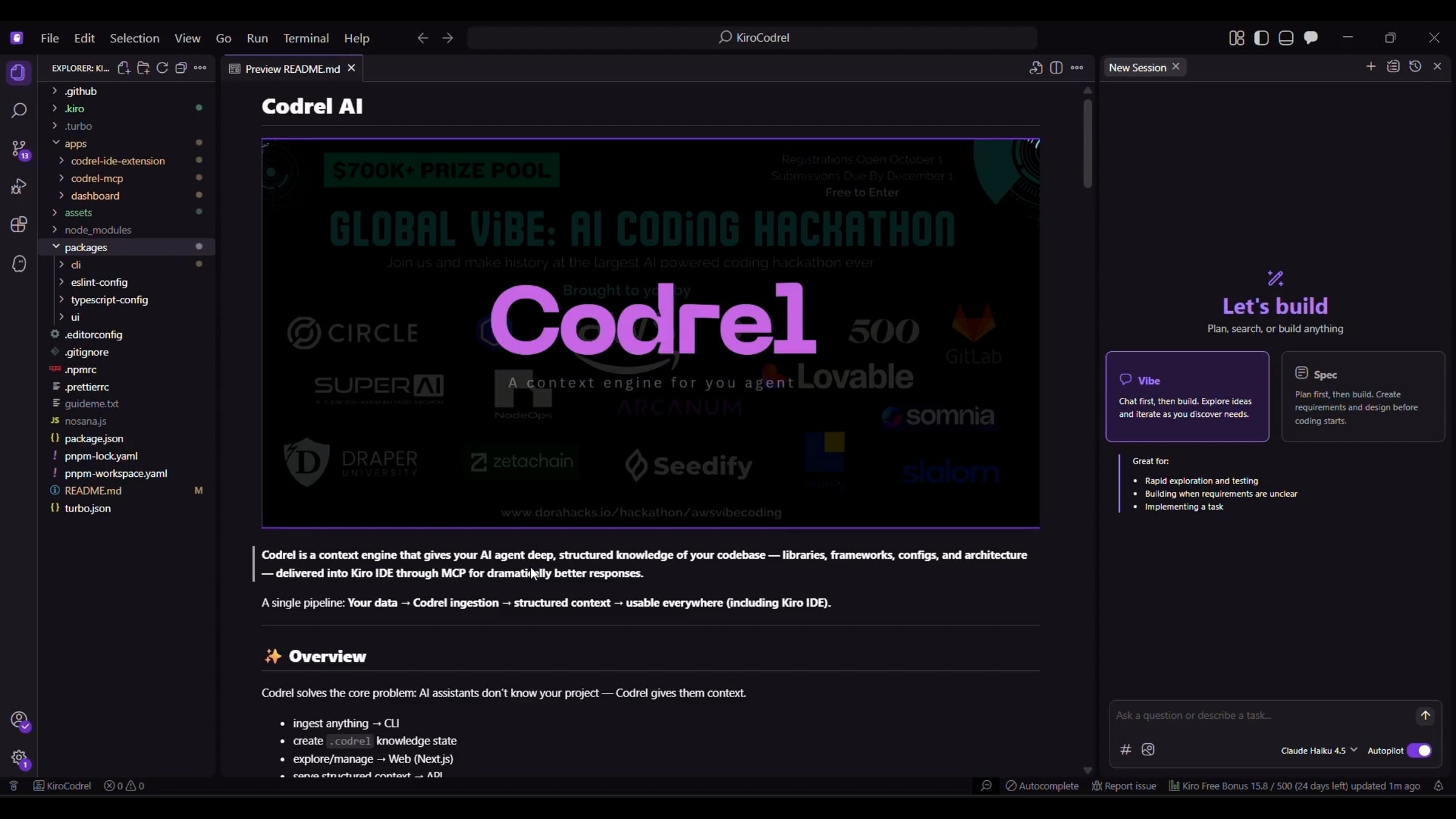The image size is (1456, 819).
Task: Open Explorer more actions menu
Action: [200, 68]
